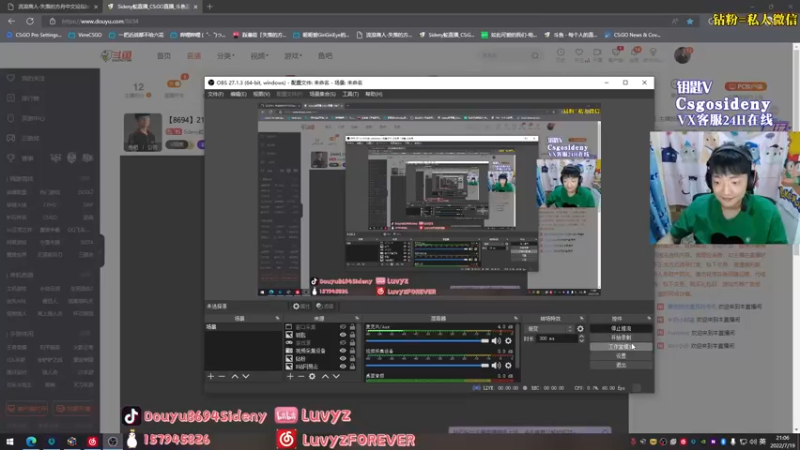Expand the 视频 dropdown in Douyu navigation
Image resolution: width=800 pixels, height=450 pixels.
click(x=259, y=56)
